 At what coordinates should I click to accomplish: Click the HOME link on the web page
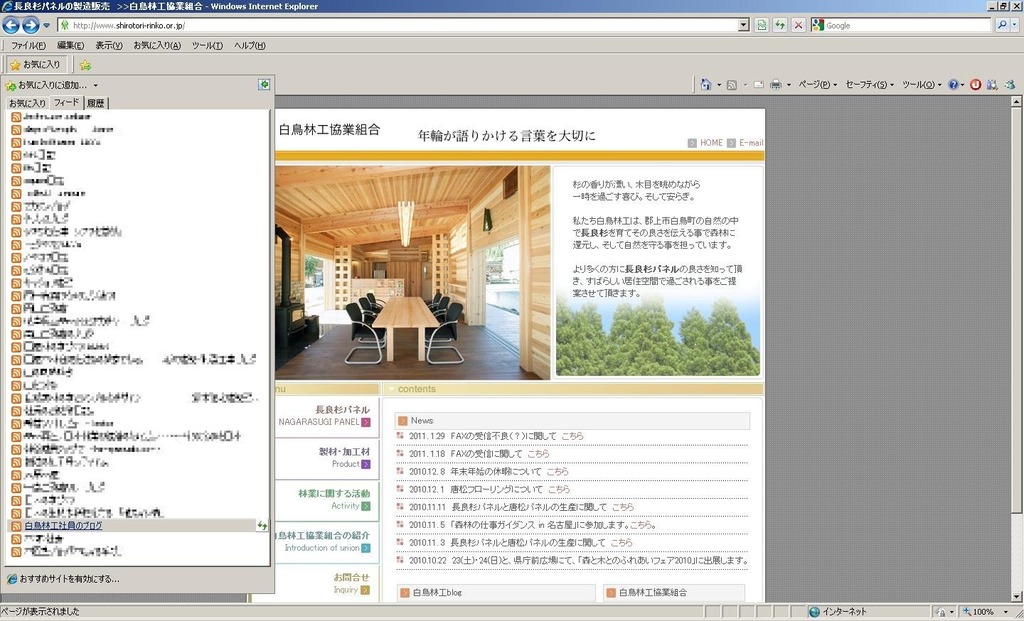(711, 143)
